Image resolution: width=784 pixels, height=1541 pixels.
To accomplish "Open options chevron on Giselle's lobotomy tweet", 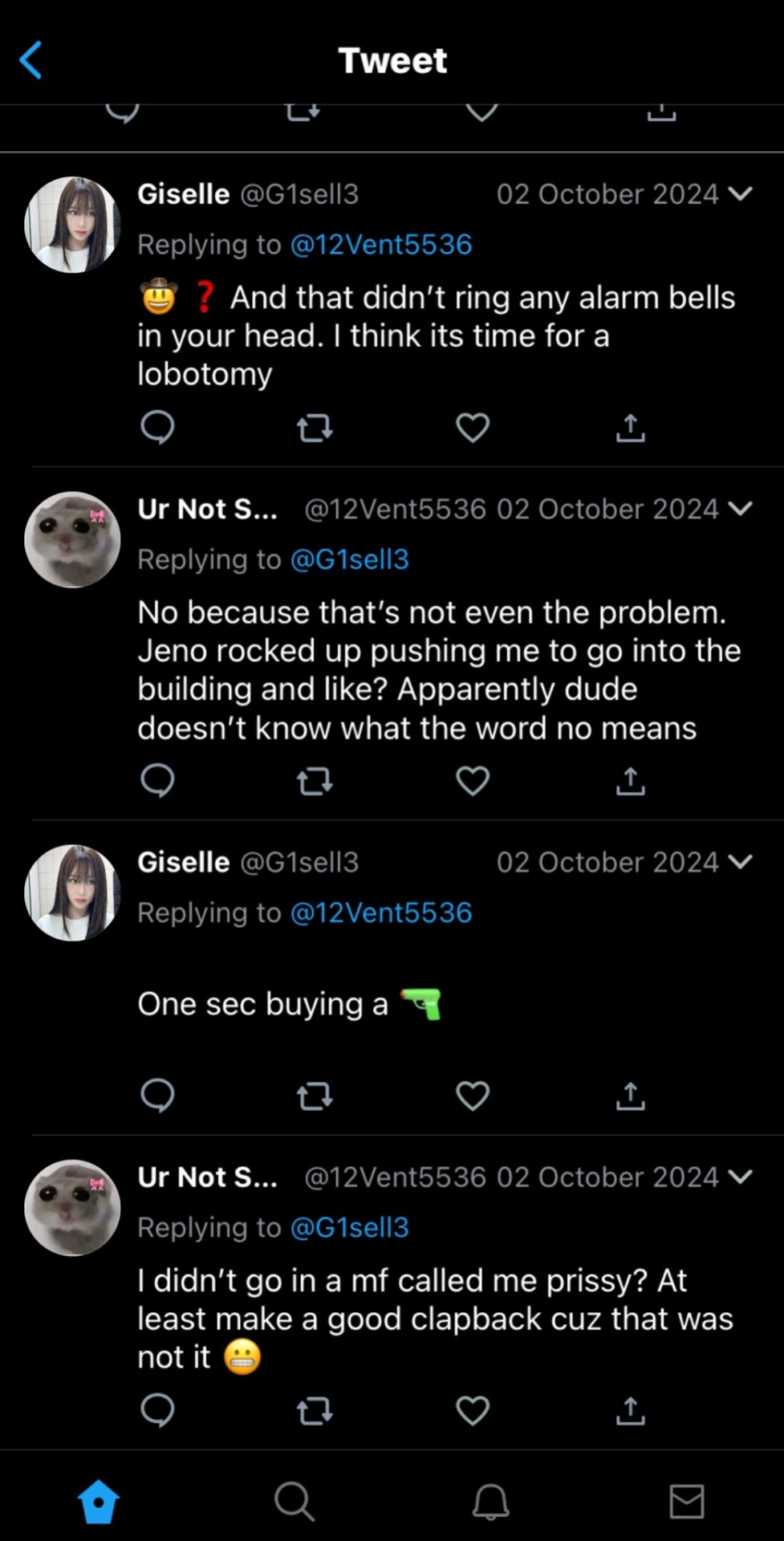I will pos(740,193).
